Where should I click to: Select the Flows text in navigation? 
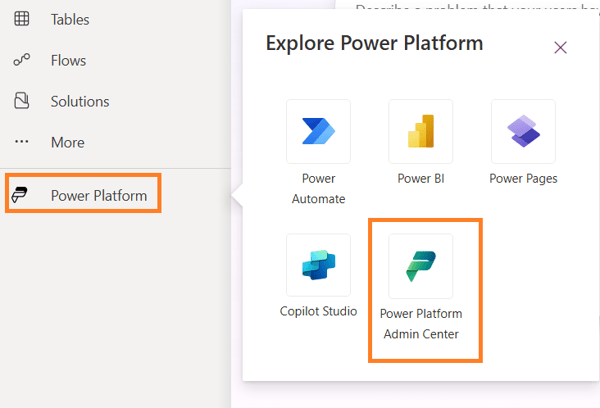(68, 60)
